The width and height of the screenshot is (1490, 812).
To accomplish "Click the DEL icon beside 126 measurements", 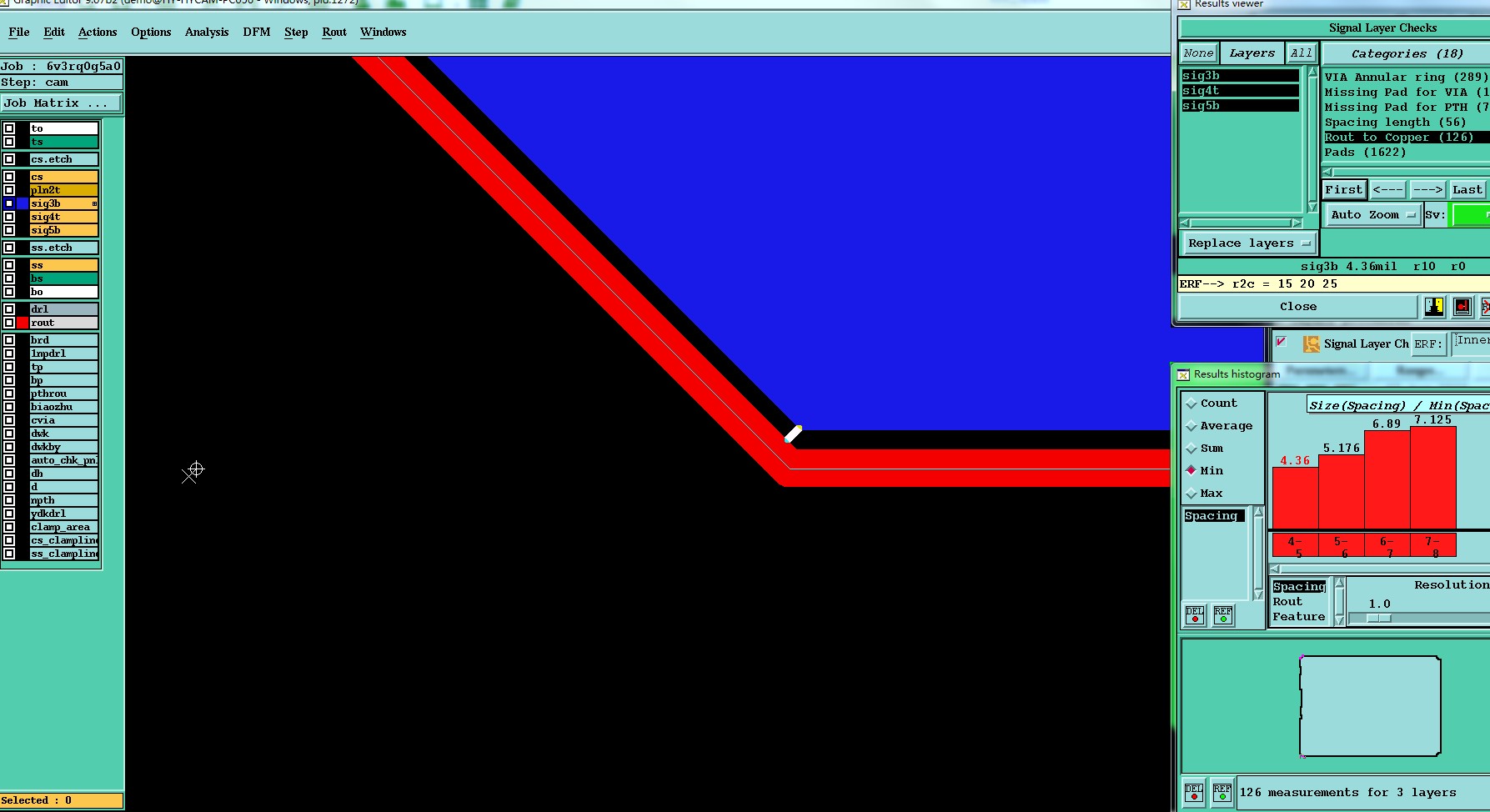I will tap(1194, 792).
